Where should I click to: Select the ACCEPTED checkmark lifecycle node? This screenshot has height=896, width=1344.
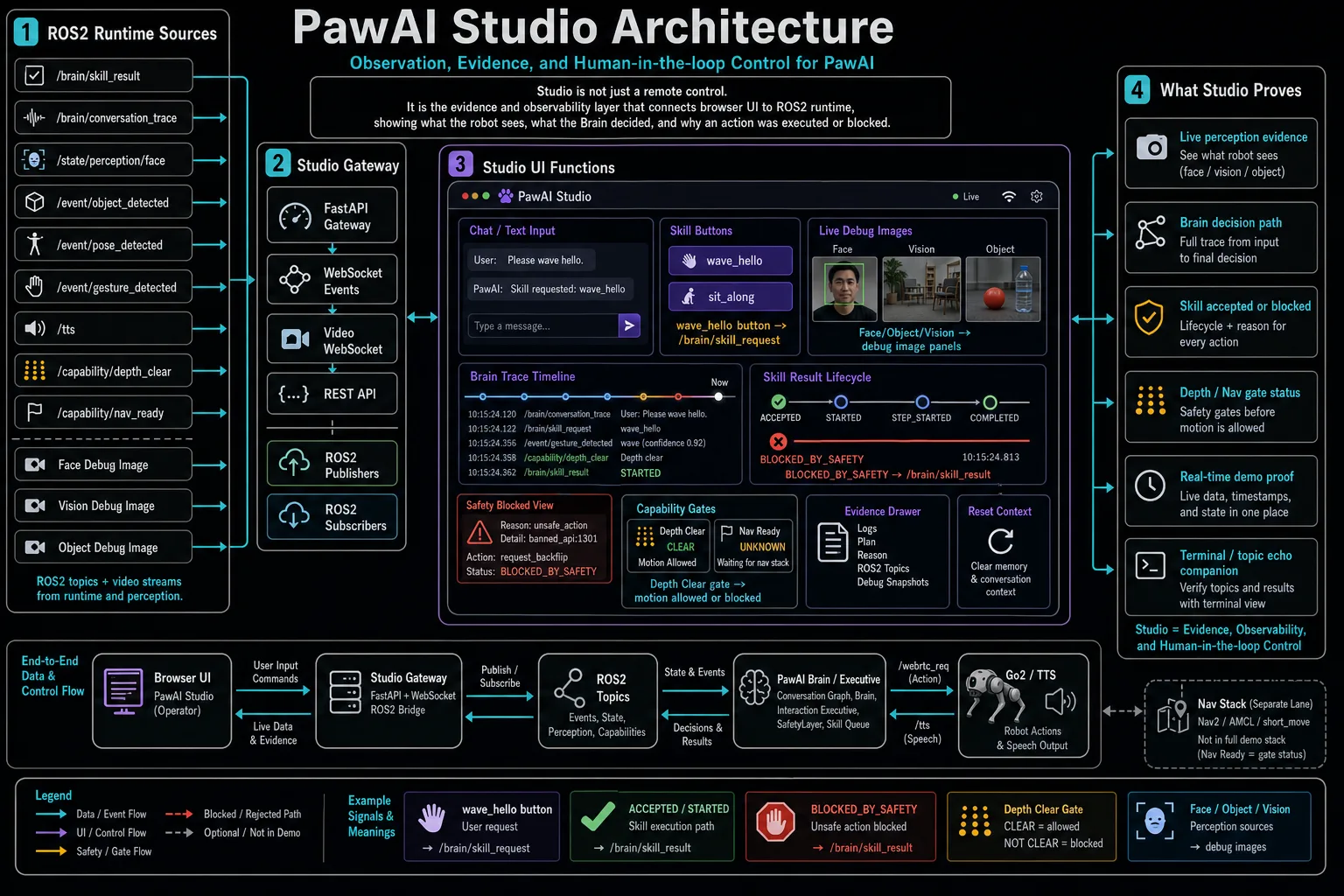click(x=779, y=402)
